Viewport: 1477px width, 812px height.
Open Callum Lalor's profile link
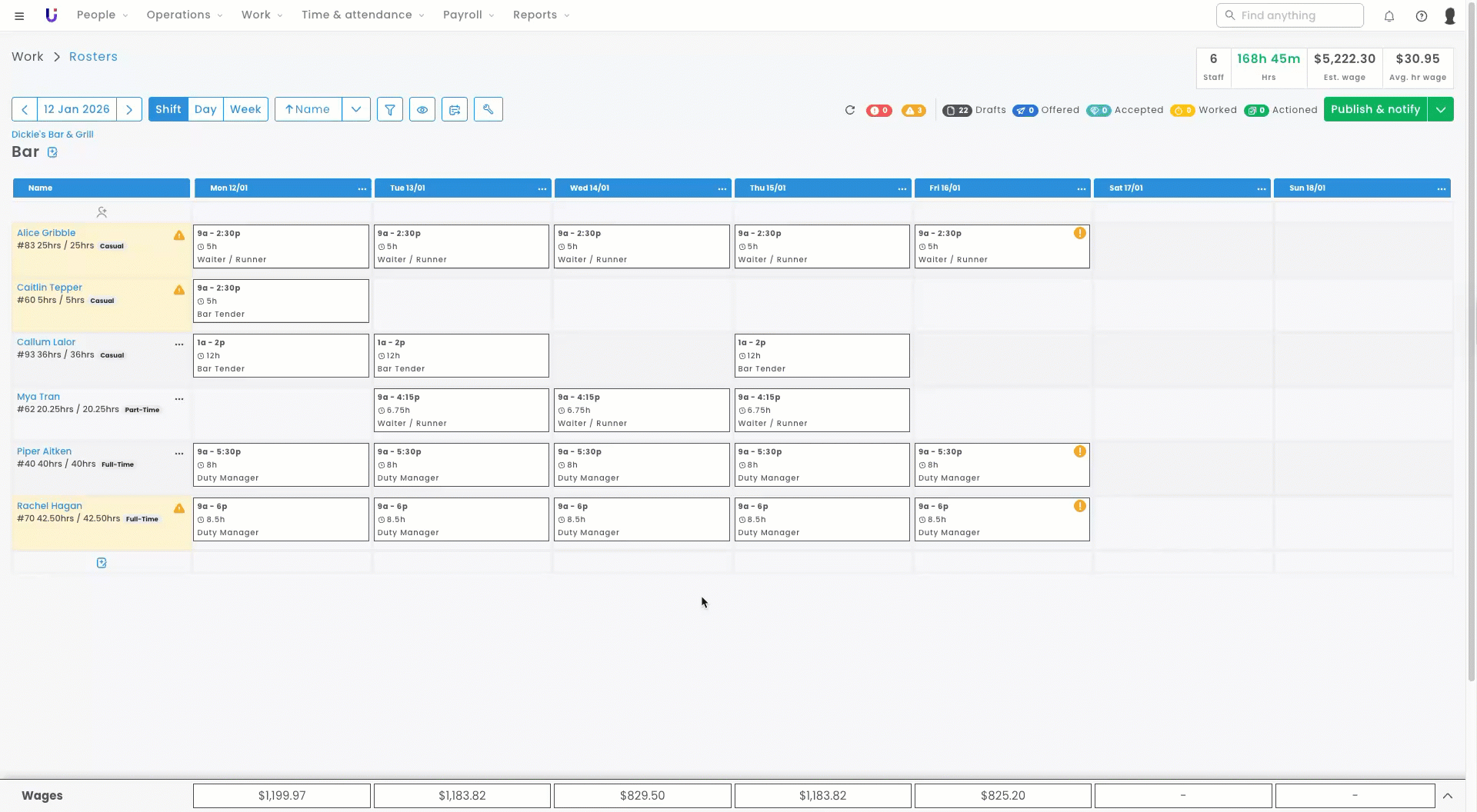46,342
